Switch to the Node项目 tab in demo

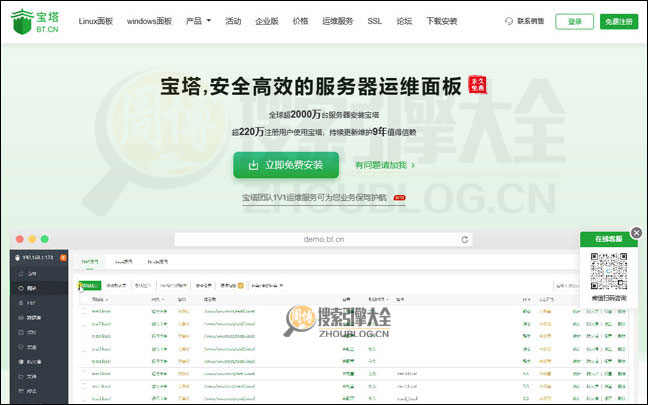pyautogui.click(x=158, y=262)
